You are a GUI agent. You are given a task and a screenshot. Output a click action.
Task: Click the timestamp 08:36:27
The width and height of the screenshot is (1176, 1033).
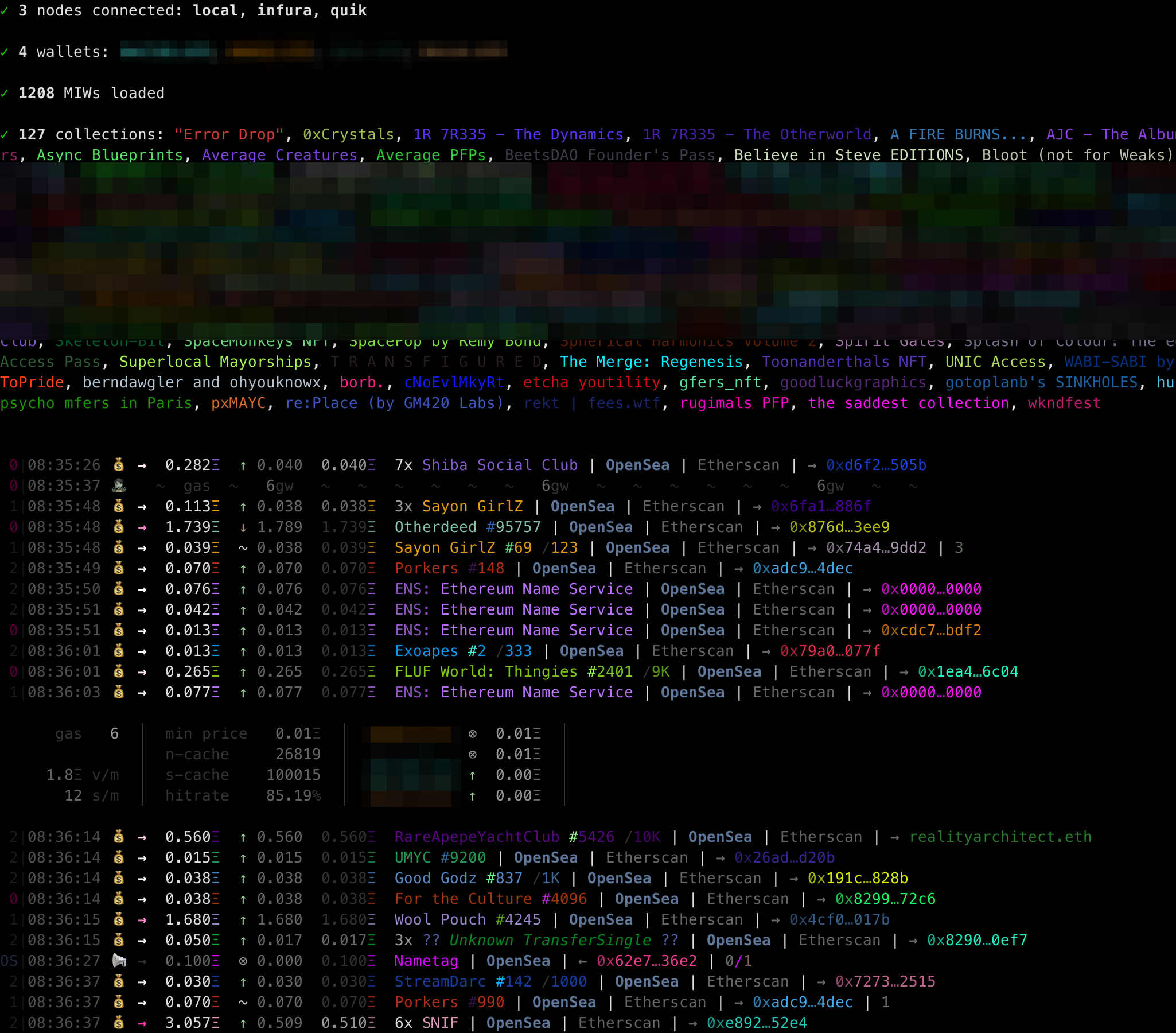(x=64, y=961)
